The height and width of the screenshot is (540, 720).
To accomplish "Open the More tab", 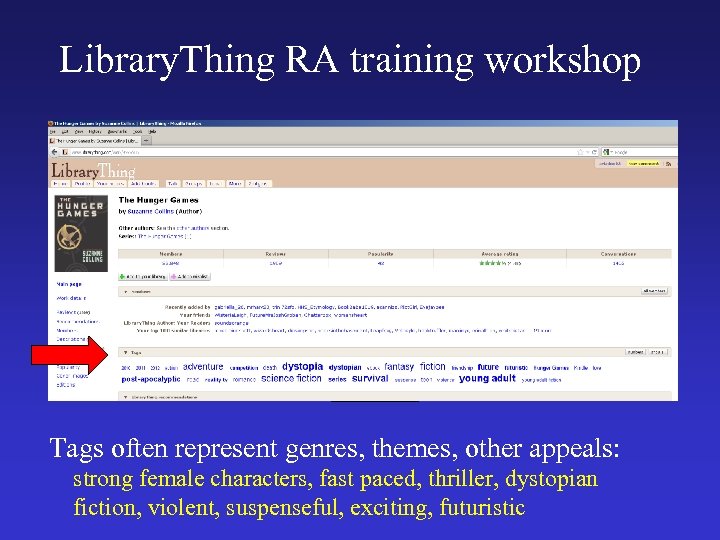I will [x=235, y=184].
